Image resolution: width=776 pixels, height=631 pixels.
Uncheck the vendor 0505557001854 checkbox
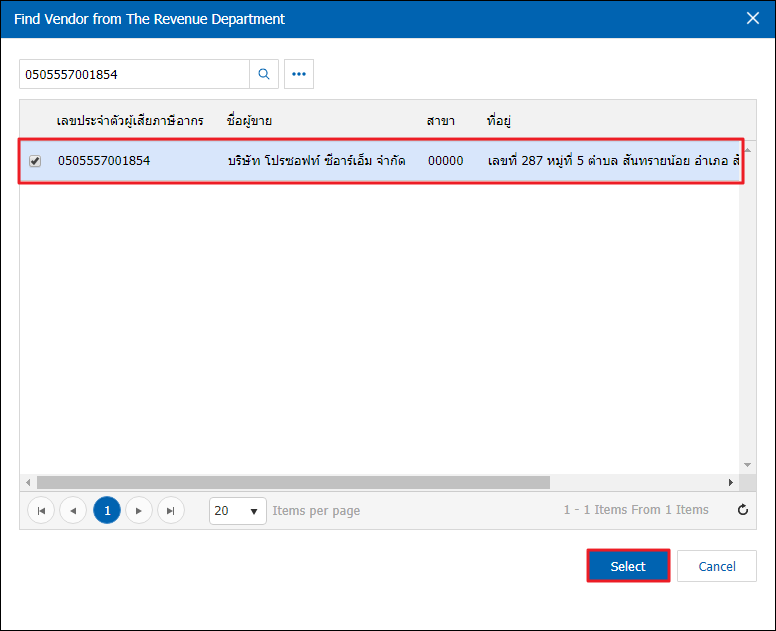point(35,161)
